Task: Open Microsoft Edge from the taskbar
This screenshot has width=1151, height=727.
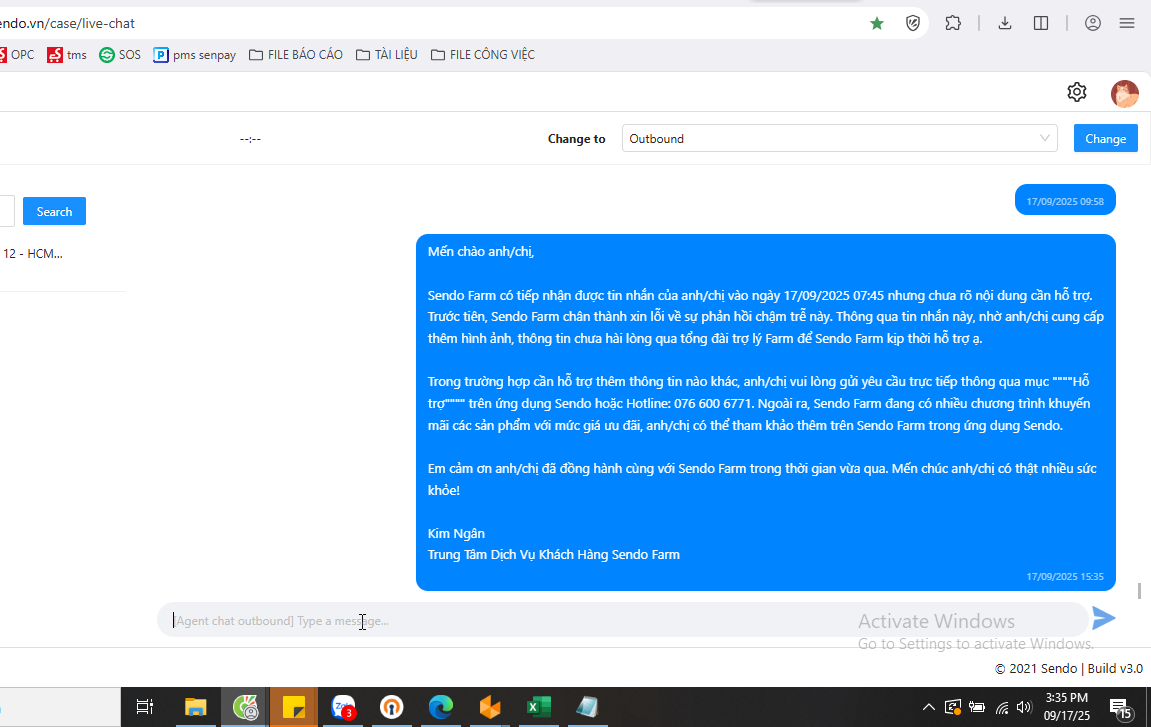Action: [x=440, y=707]
